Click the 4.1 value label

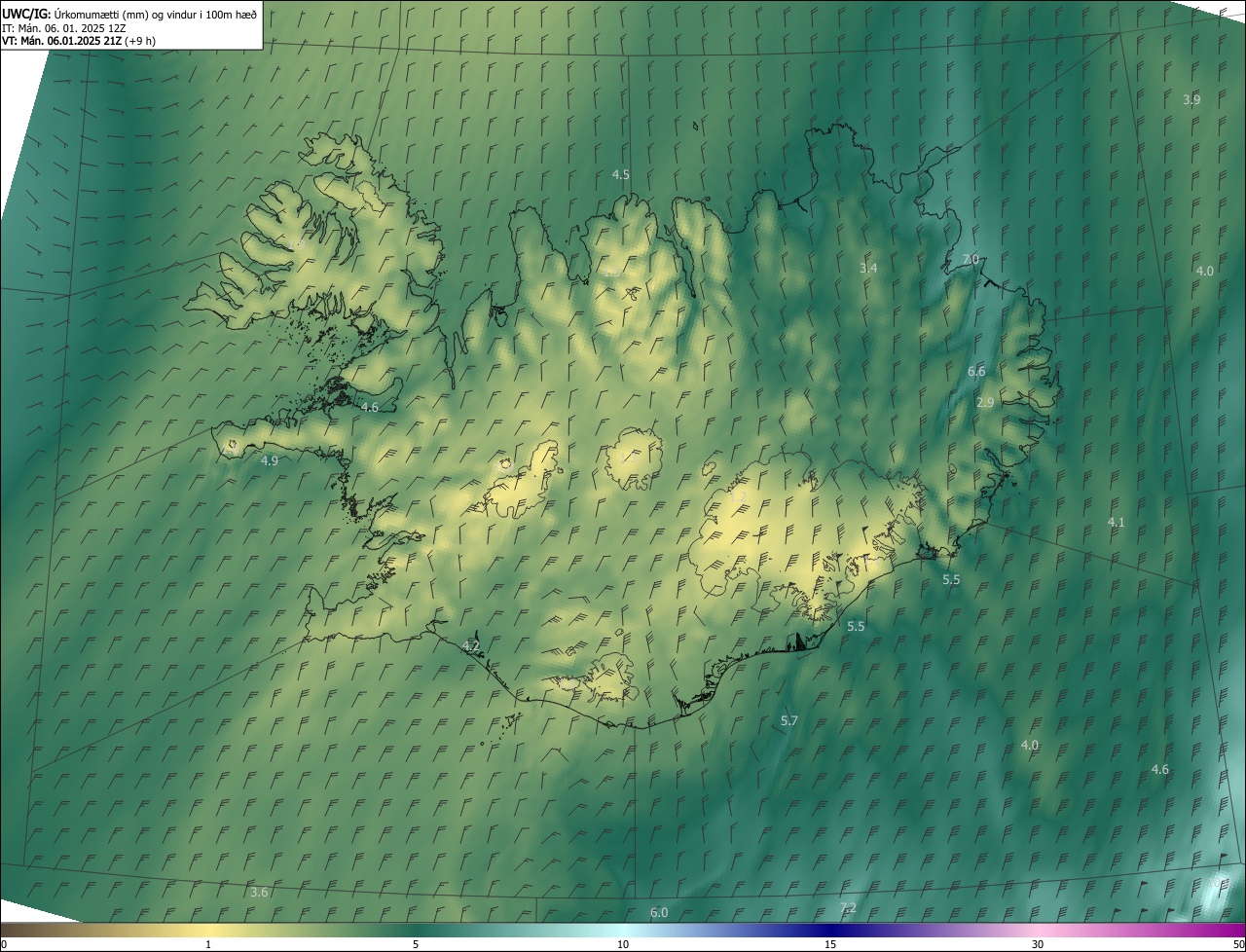point(1116,522)
